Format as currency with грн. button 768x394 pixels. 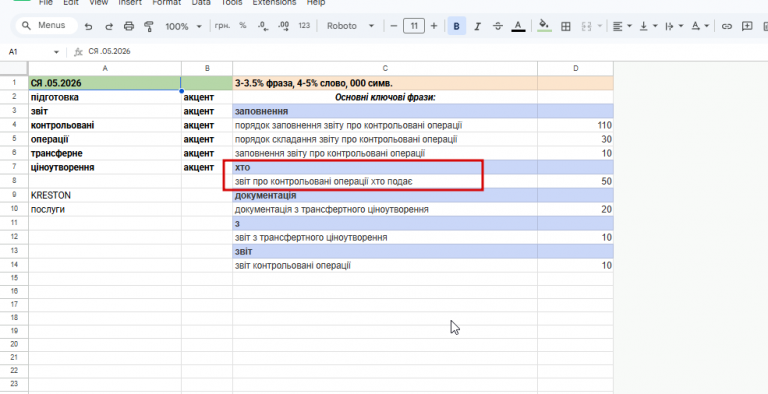tap(222, 26)
